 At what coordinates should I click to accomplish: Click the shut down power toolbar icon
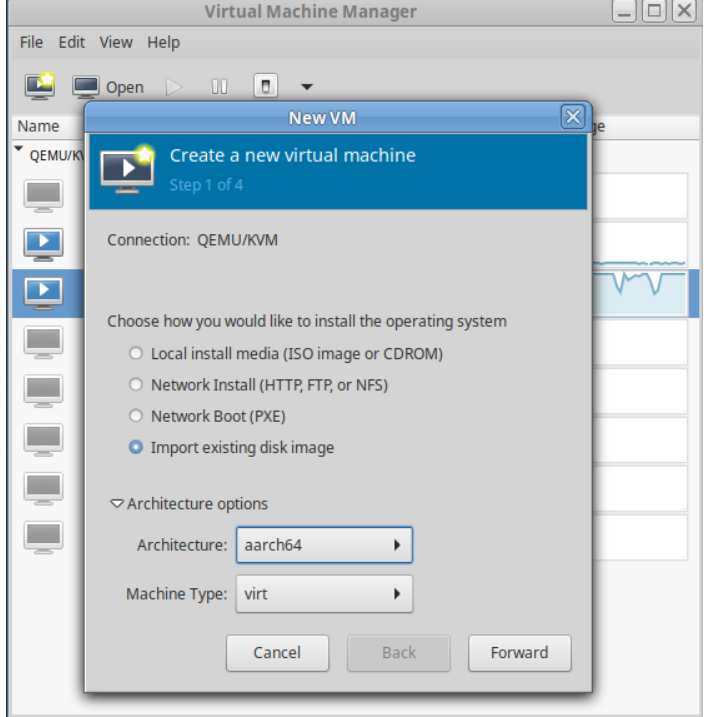(266, 87)
